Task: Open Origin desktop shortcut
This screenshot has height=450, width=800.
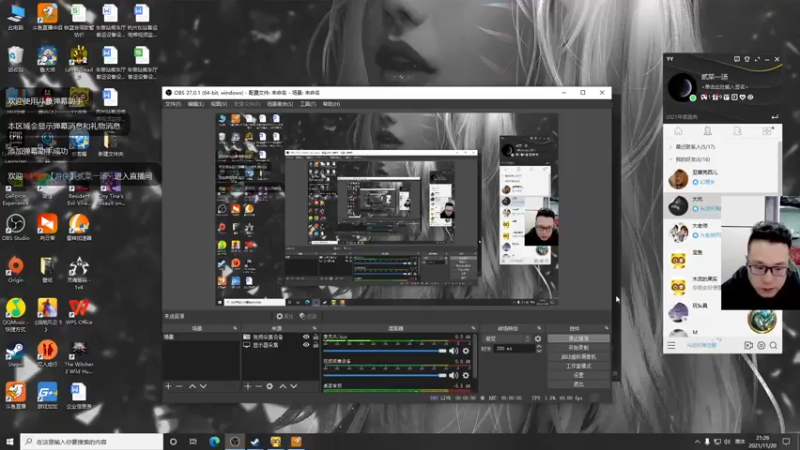Action: click(15, 270)
